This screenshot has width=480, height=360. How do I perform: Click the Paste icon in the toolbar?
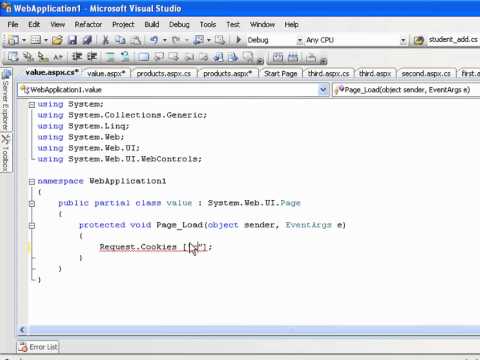coord(135,40)
